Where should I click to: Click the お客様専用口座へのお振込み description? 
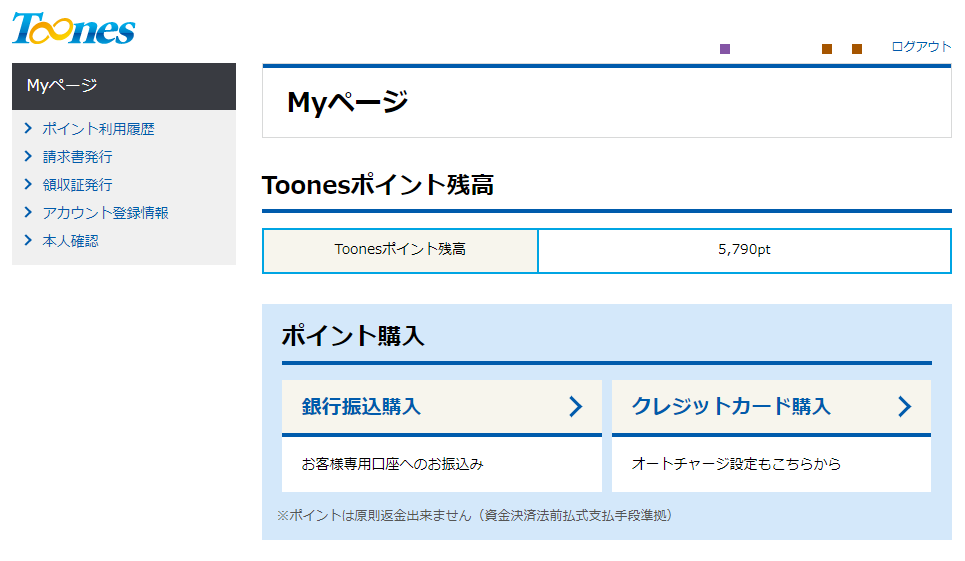pos(393,464)
